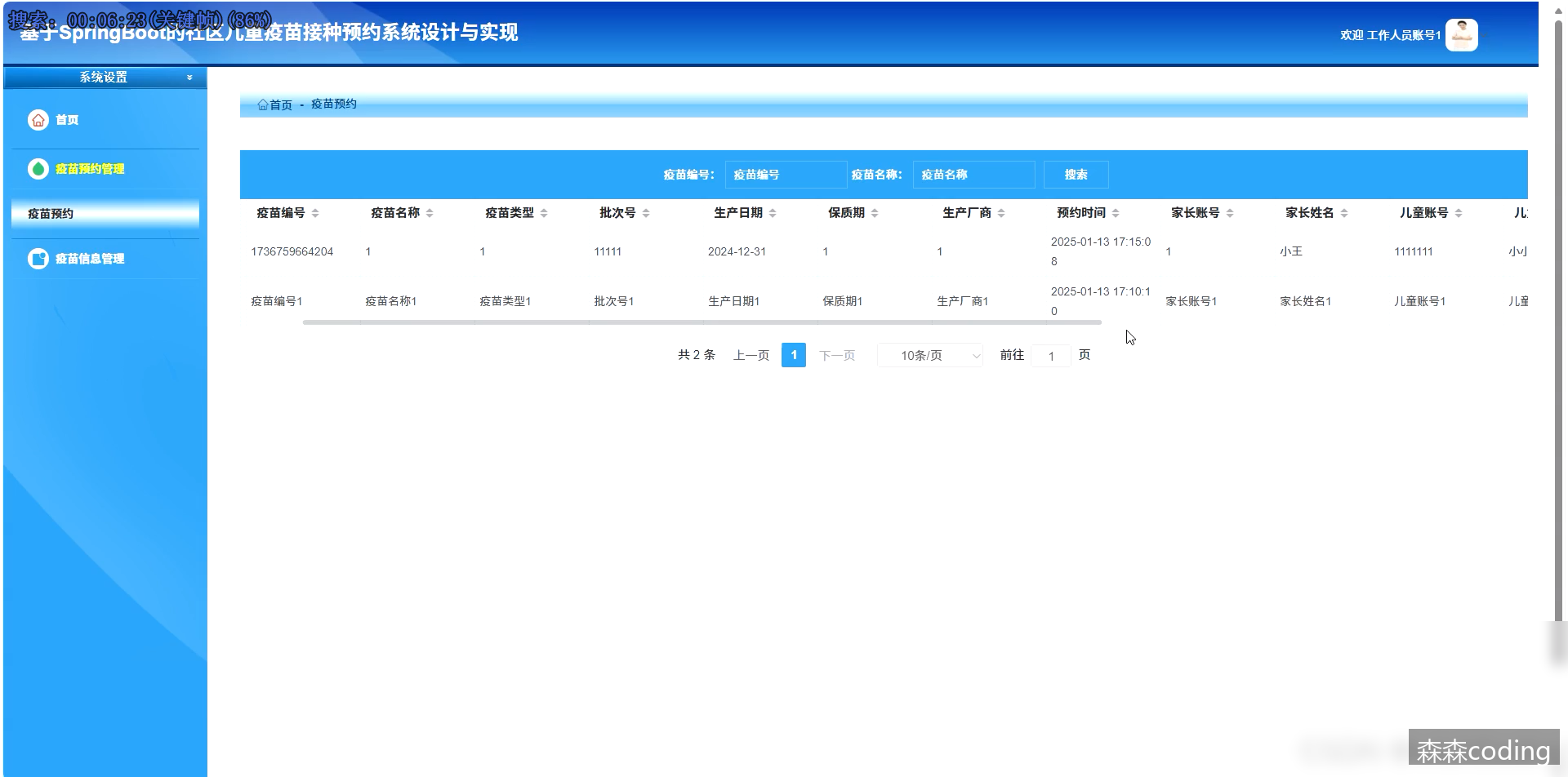This screenshot has height=777, width=1568.
Task: Click the 2025-01-13 17:10:10 cell
Action: click(1101, 301)
